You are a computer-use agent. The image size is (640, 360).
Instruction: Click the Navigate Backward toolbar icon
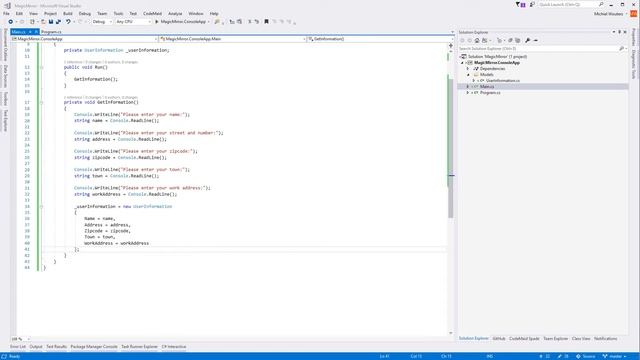11,22
